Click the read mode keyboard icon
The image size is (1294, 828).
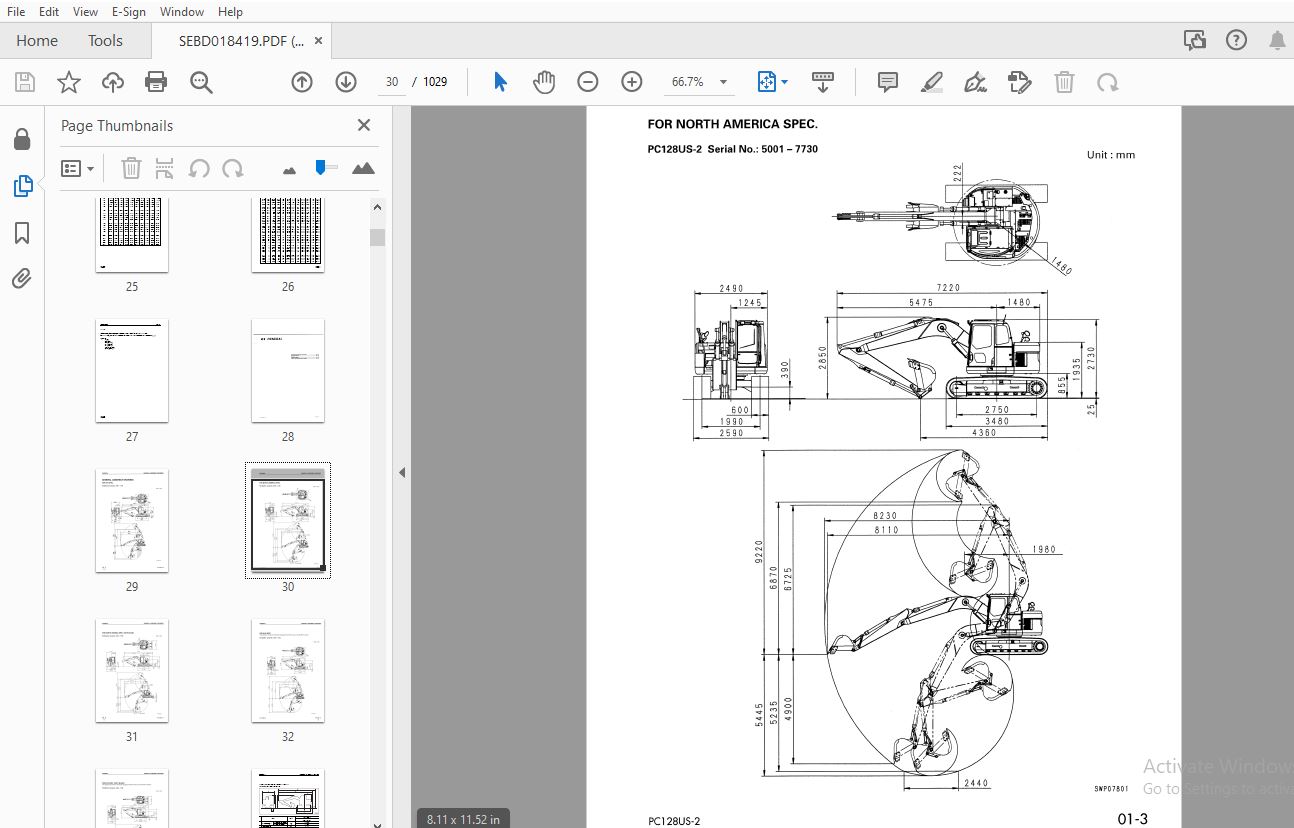click(823, 82)
